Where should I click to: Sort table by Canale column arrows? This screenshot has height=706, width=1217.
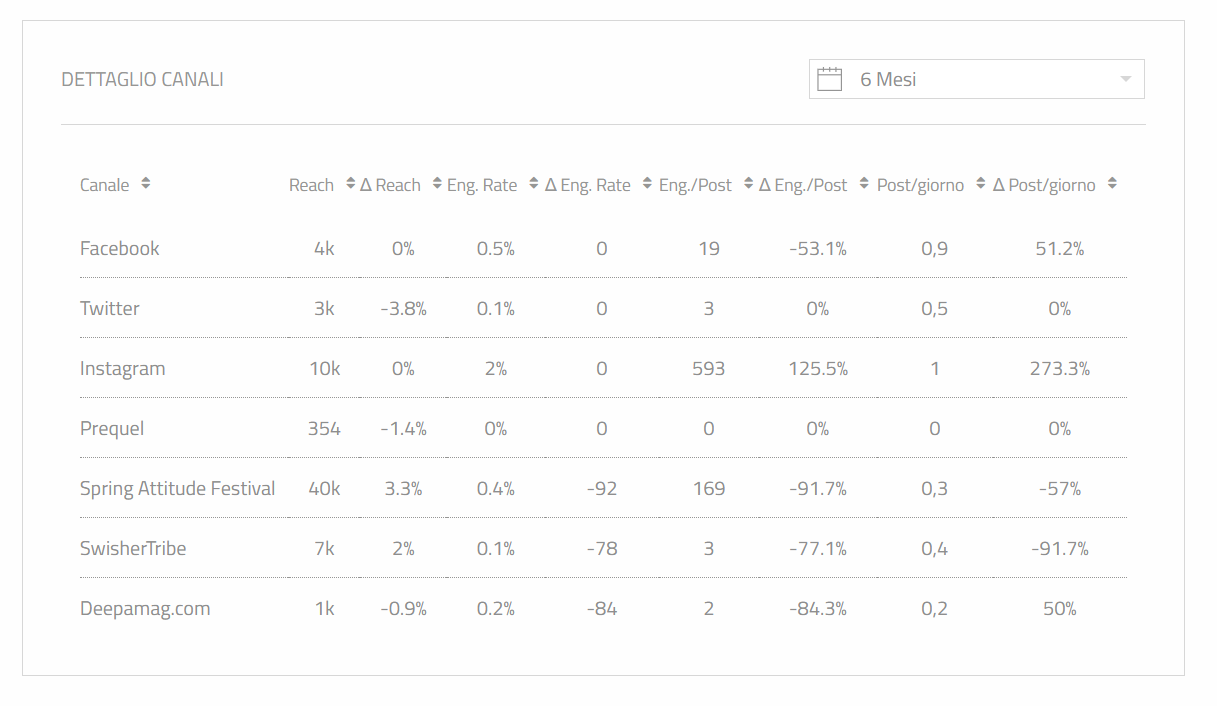pos(146,184)
